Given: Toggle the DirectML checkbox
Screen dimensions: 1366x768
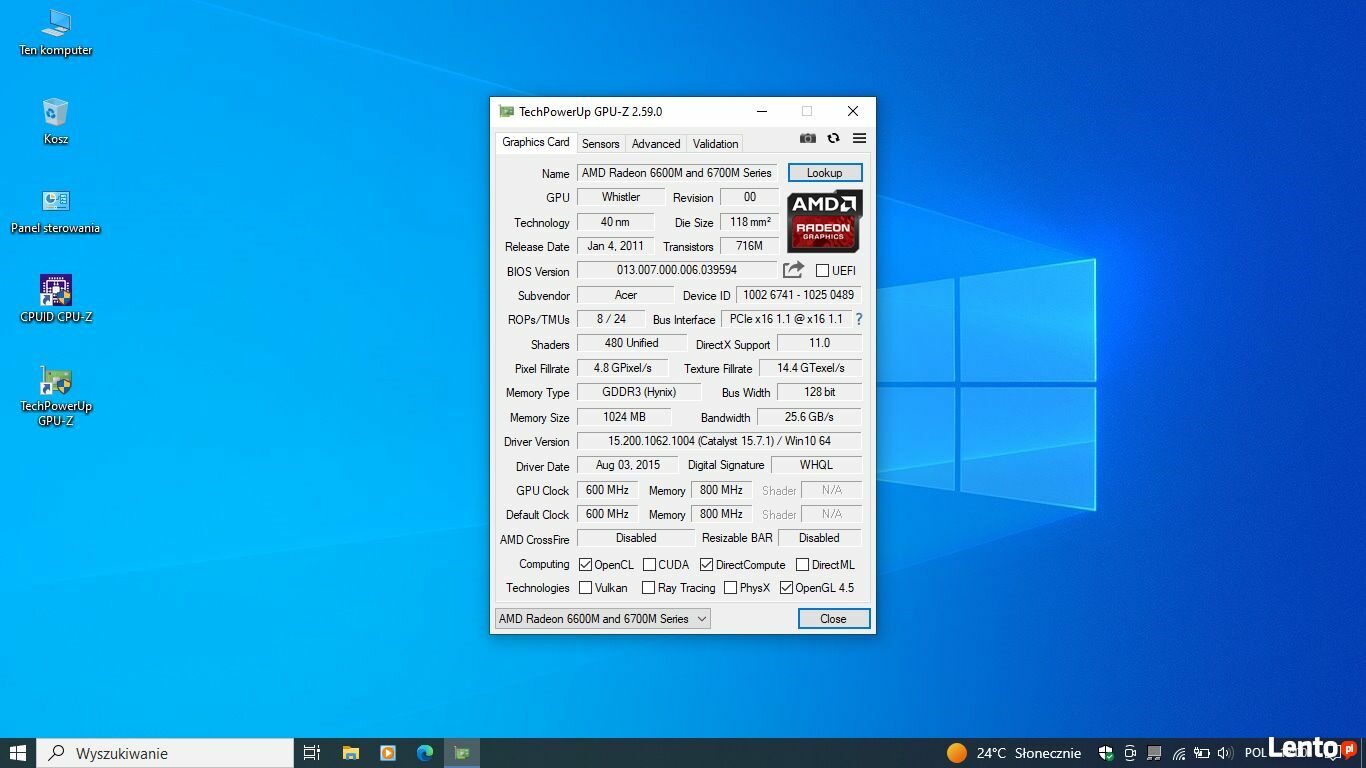Looking at the screenshot, I should tap(802, 565).
